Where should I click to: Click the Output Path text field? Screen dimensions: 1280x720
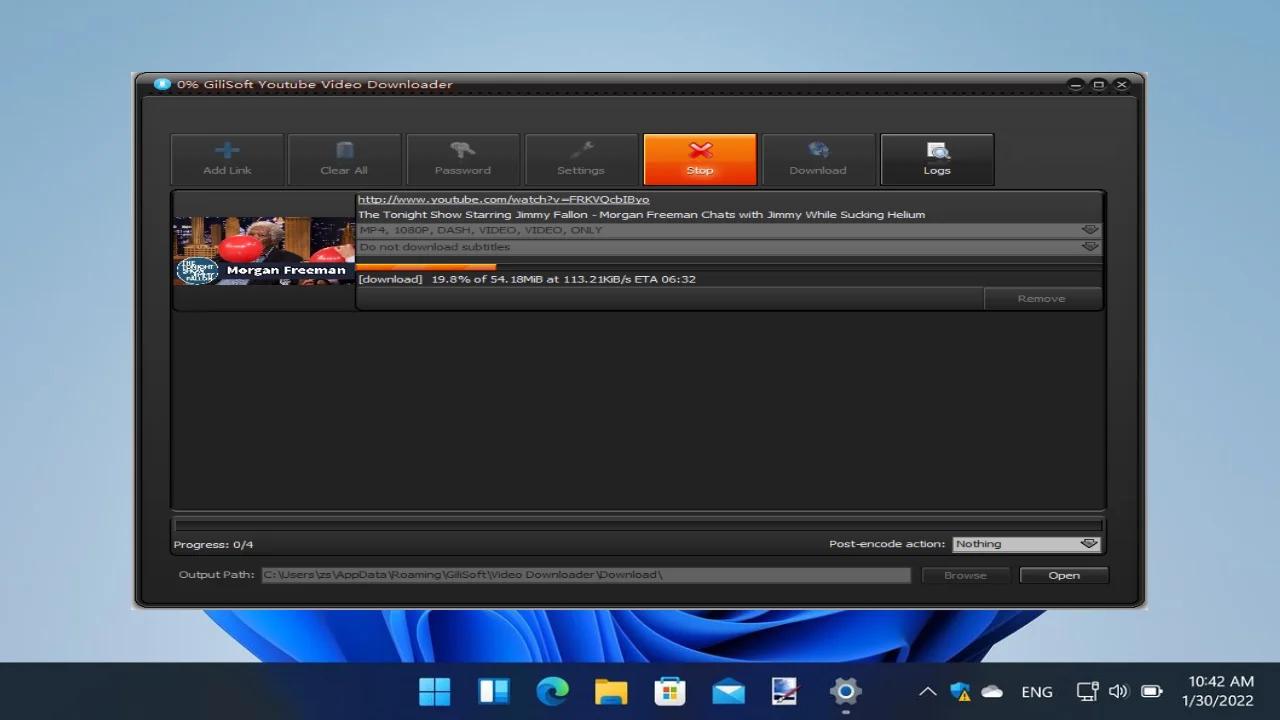click(x=586, y=575)
